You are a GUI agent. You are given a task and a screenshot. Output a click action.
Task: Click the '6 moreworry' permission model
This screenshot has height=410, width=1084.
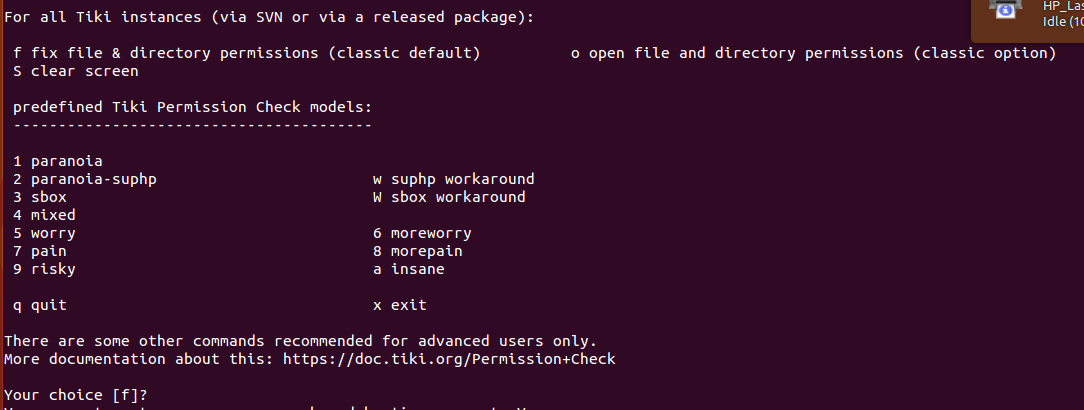pos(422,233)
